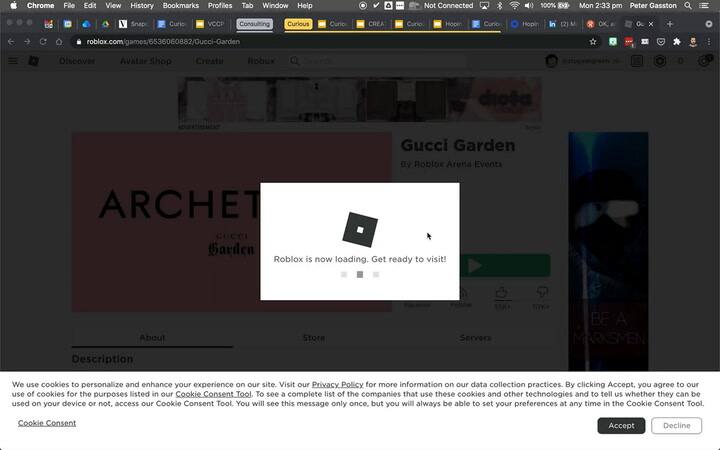The image size is (720, 450).
Task: Click the Roblox logo
Action: pos(34,61)
